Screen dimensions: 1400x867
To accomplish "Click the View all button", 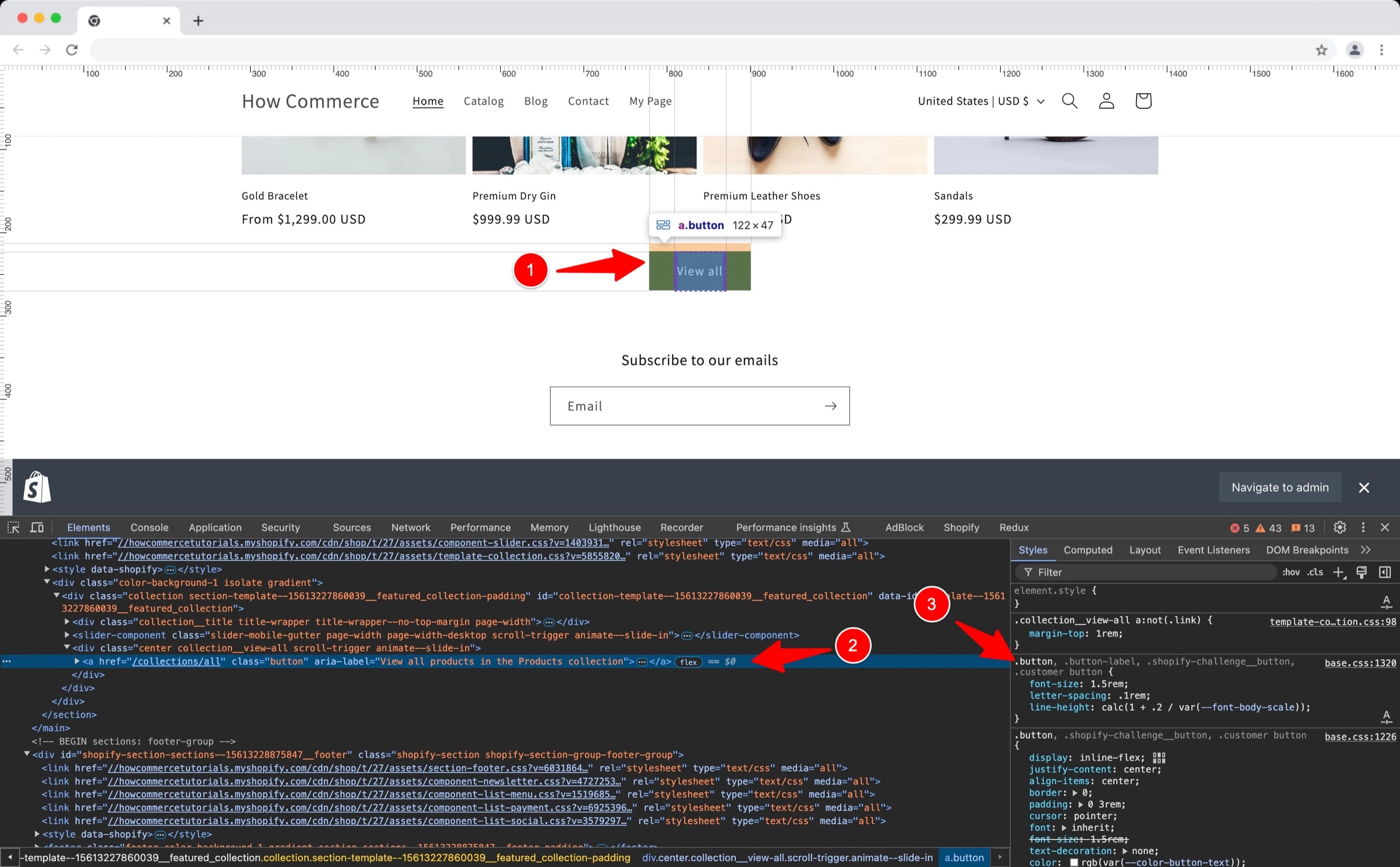I will tap(700, 271).
